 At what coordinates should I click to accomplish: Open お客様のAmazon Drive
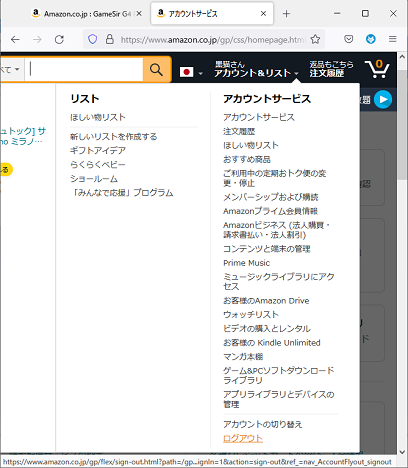pyautogui.click(x=266, y=301)
